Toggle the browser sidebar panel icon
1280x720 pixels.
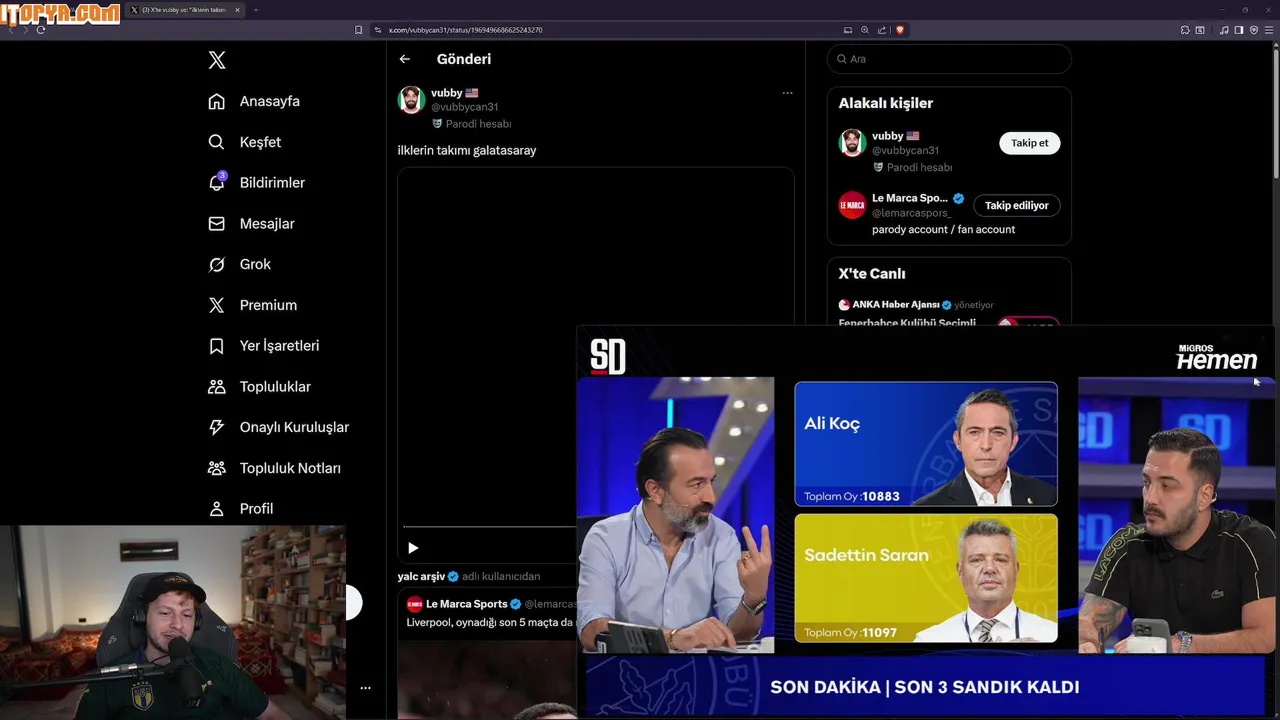(x=1239, y=30)
